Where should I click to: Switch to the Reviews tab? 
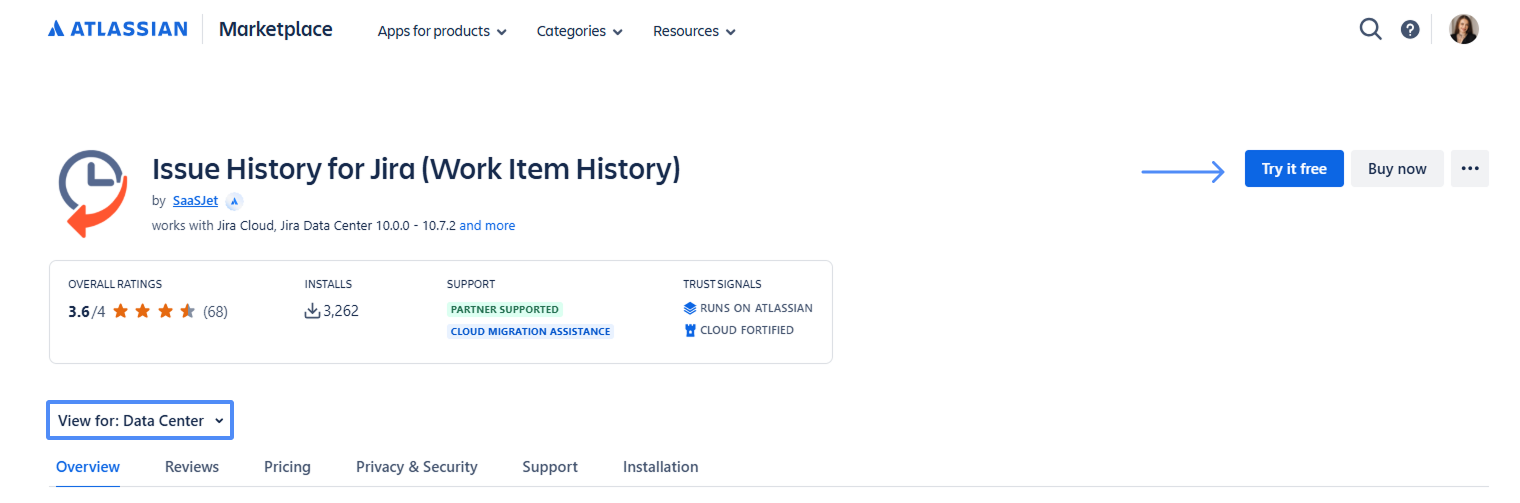[192, 467]
